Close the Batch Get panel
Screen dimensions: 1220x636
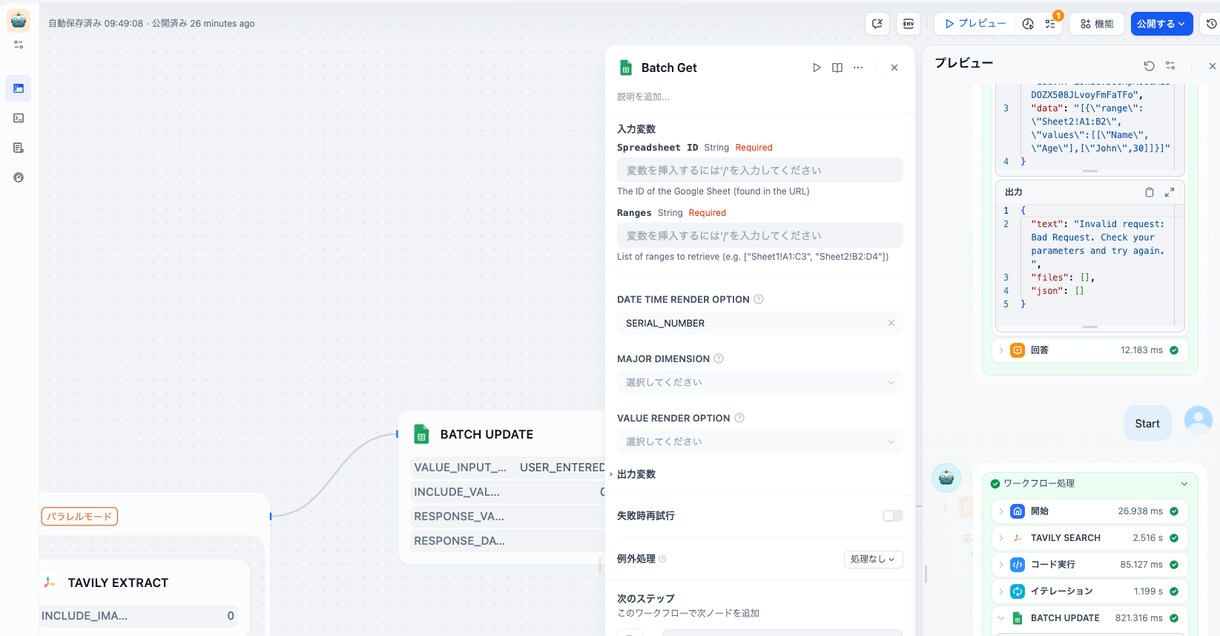pyautogui.click(x=894, y=68)
